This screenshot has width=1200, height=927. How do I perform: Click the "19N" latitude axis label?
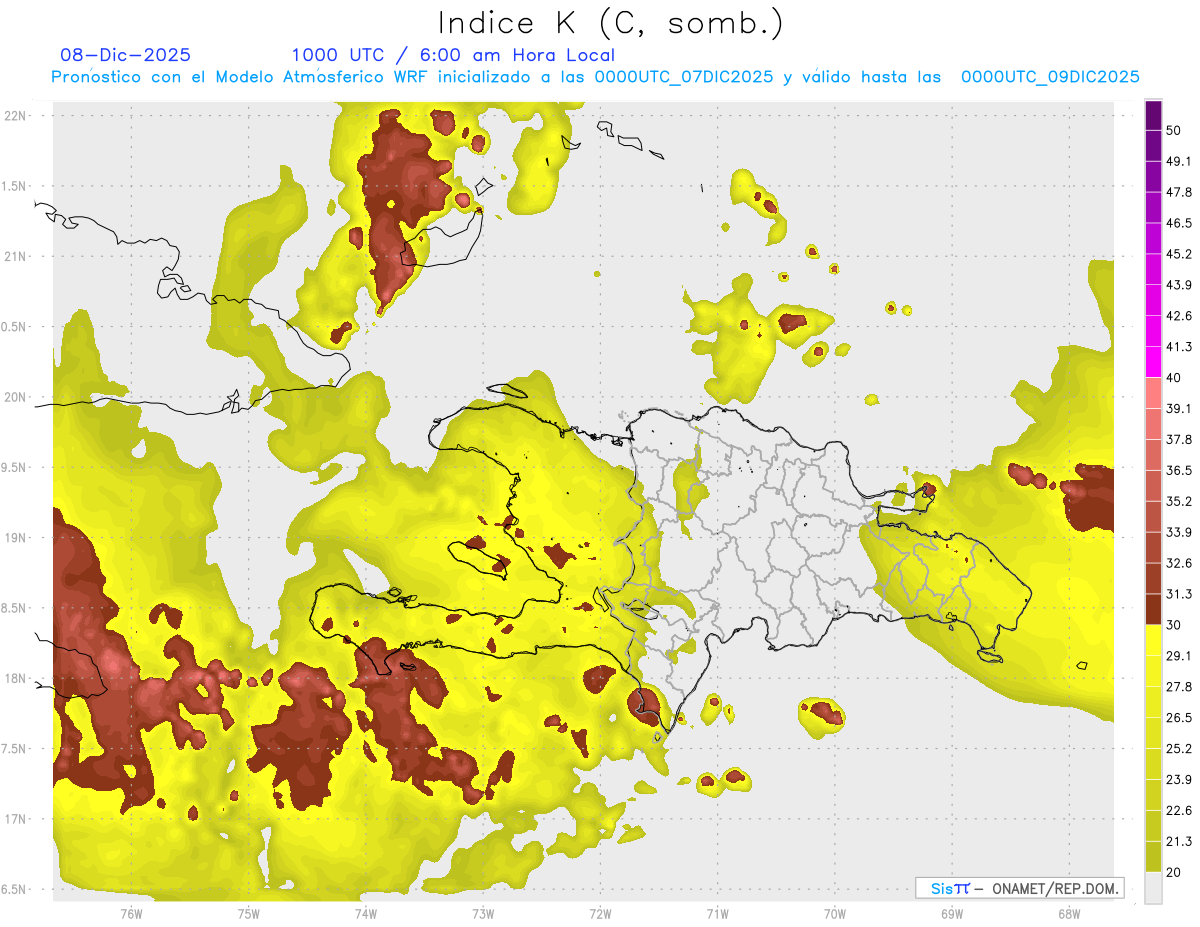15,538
